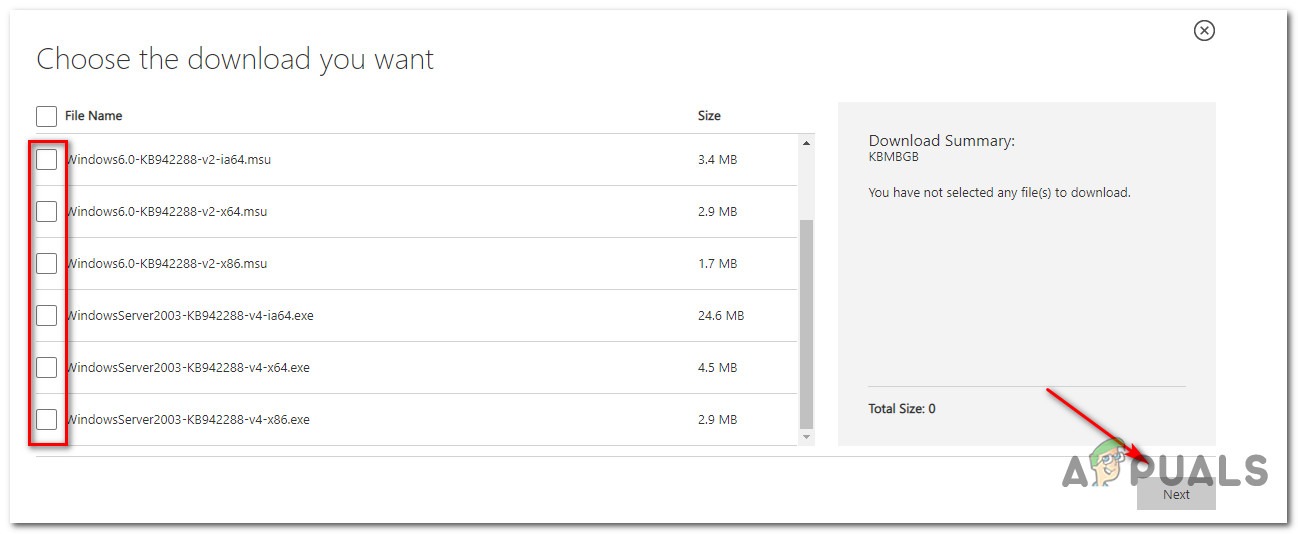Screen dimensions: 1298x534
Task: Click the file list scroll down arrow
Action: (x=806, y=437)
